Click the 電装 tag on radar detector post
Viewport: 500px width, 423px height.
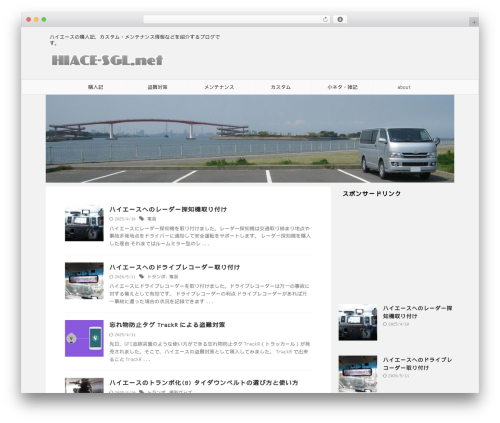coord(152,219)
